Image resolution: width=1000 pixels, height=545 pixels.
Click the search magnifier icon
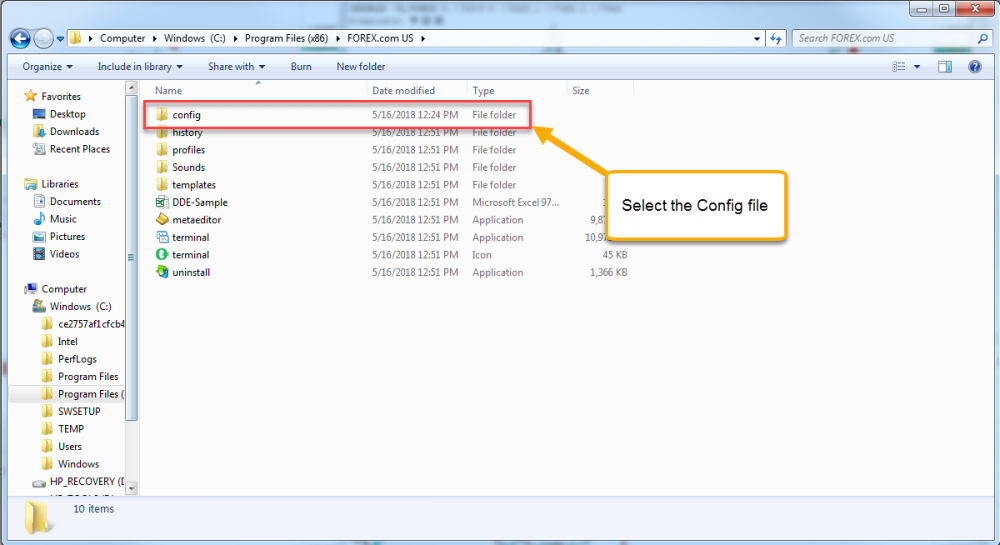pos(983,38)
